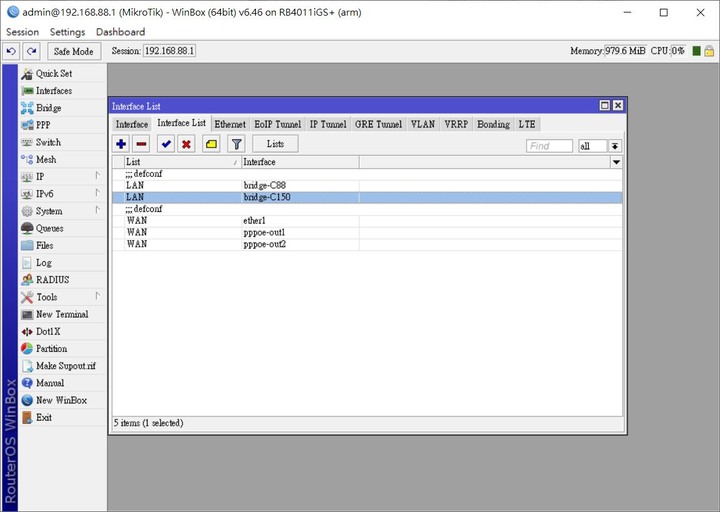Open Partition in the sidebar
The width and height of the screenshot is (720, 512).
coord(62,349)
